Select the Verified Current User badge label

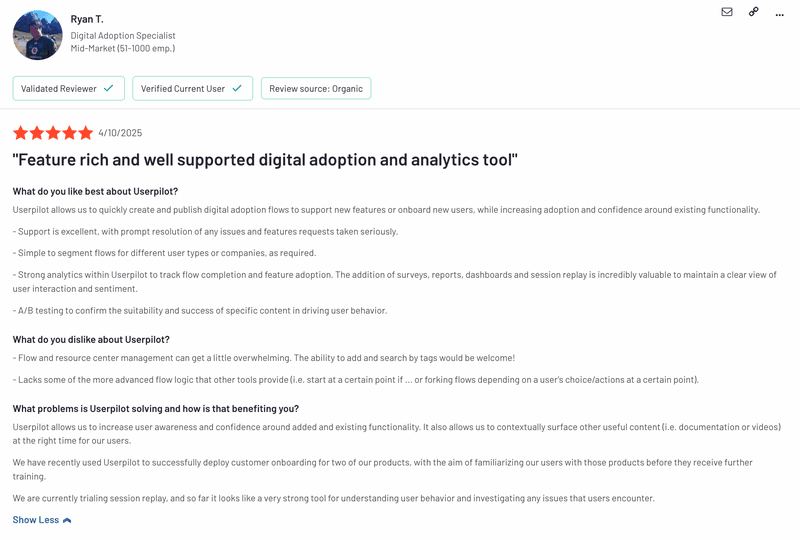click(183, 88)
